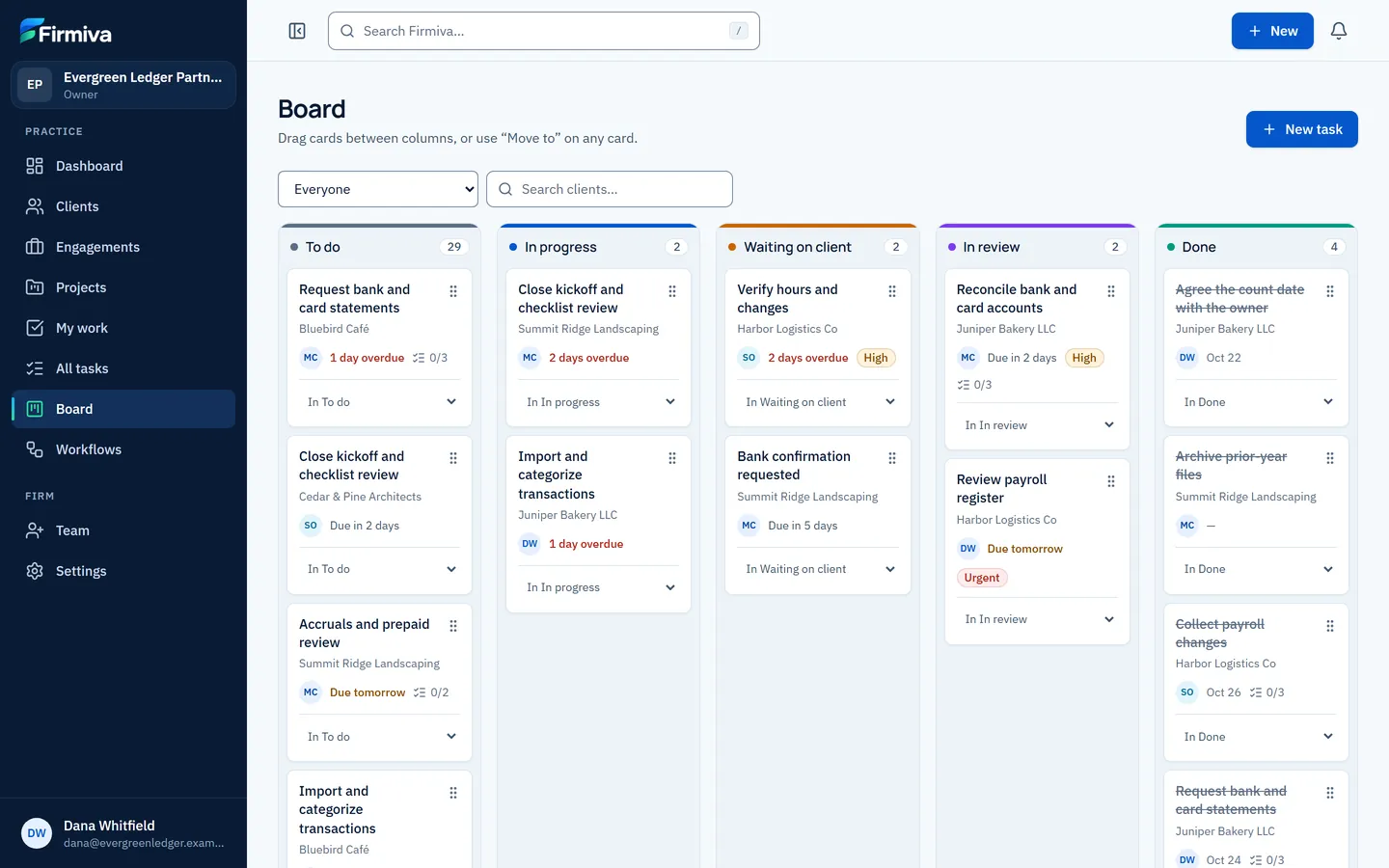1389x868 pixels.
Task: Click drag handle on Bank confirmation requested card
Action: tap(892, 458)
